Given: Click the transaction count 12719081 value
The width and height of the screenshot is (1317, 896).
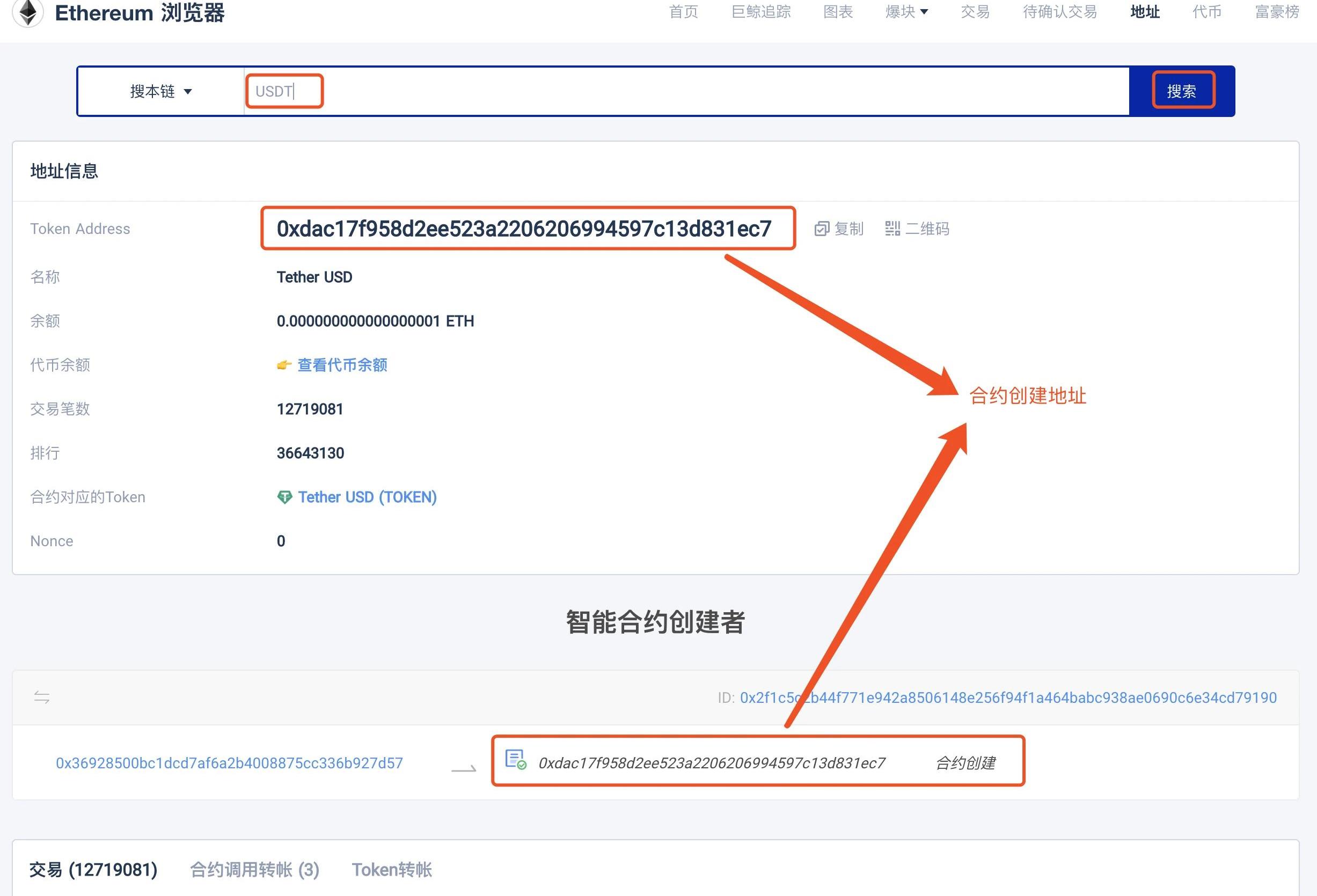Looking at the screenshot, I should pos(310,409).
